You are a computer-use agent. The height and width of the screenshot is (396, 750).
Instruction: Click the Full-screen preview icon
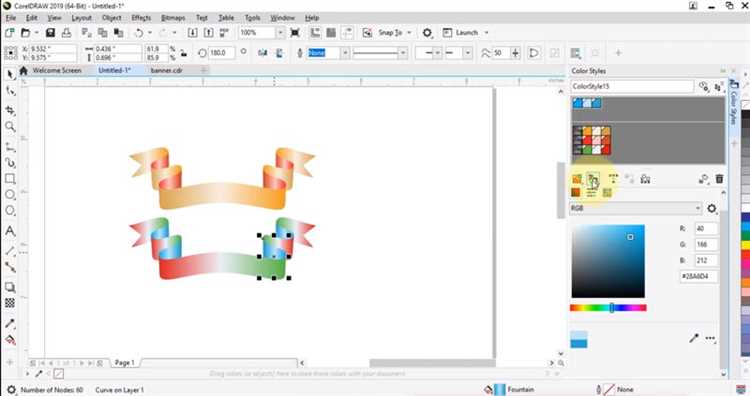[295, 33]
